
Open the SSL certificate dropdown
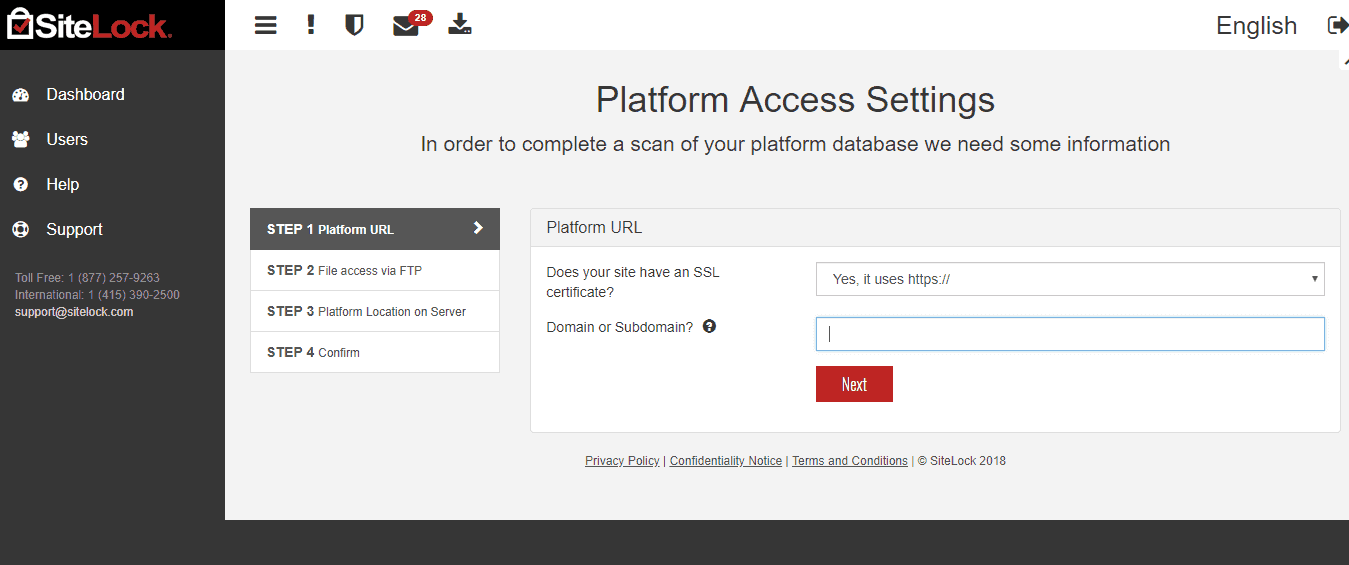click(1070, 279)
